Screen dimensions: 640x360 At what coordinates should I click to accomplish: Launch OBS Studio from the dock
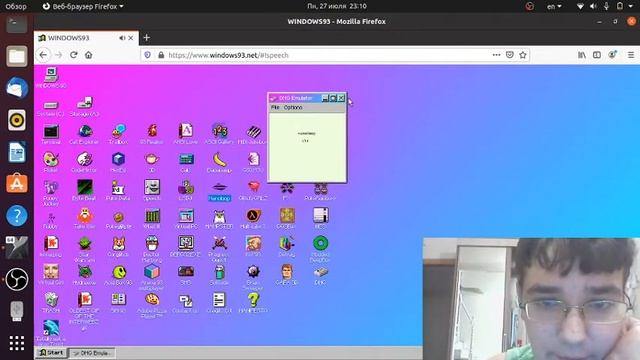click(17, 279)
